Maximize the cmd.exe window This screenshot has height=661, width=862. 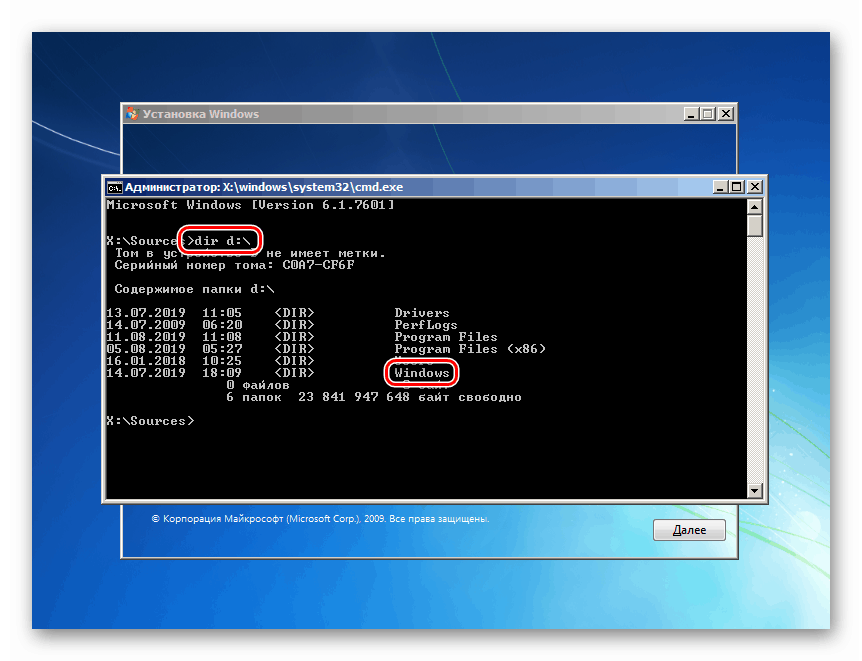click(737, 187)
